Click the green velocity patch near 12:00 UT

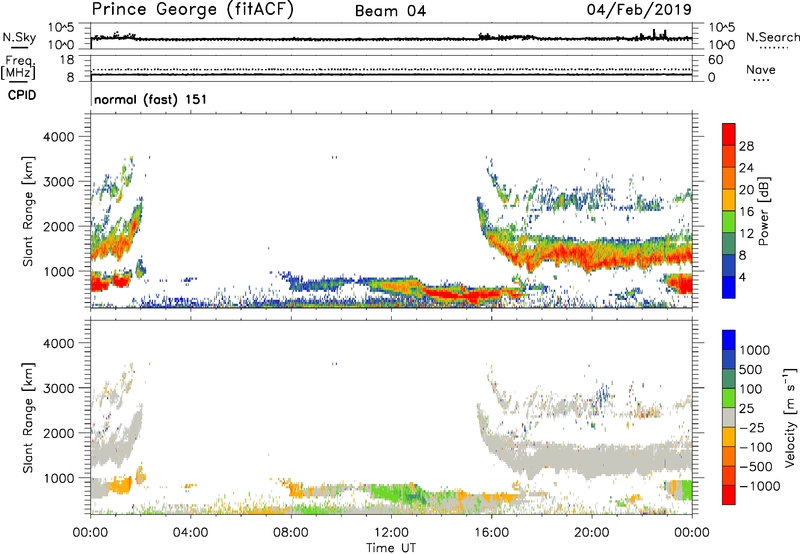coord(395,493)
